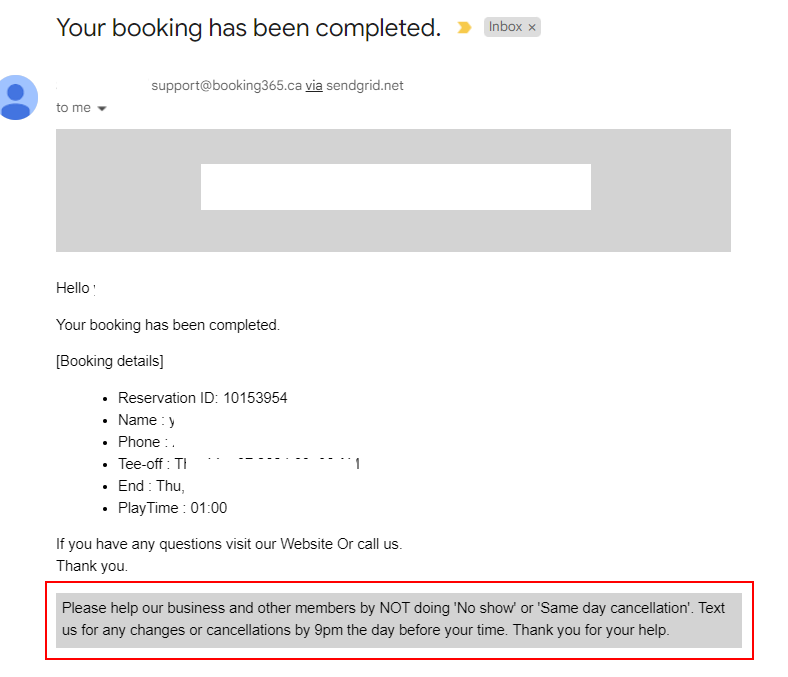Click the "via" link in sender line

314,86
